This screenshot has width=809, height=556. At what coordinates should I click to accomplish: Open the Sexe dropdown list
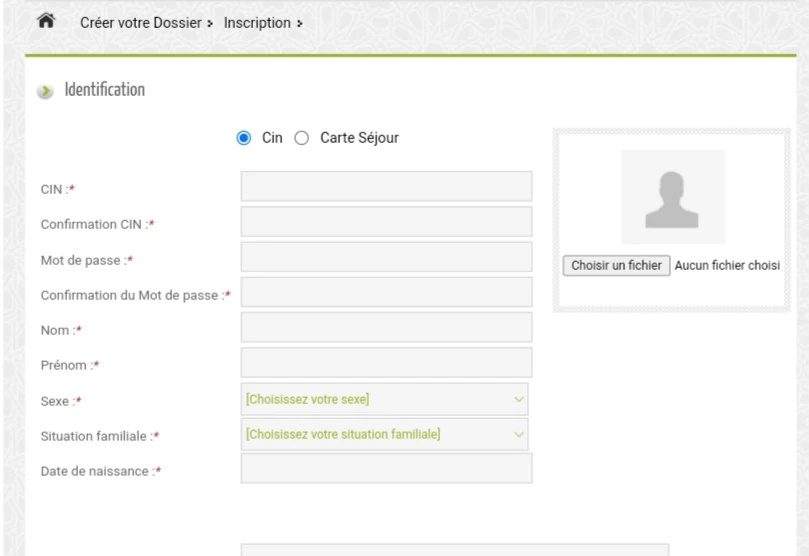384,399
